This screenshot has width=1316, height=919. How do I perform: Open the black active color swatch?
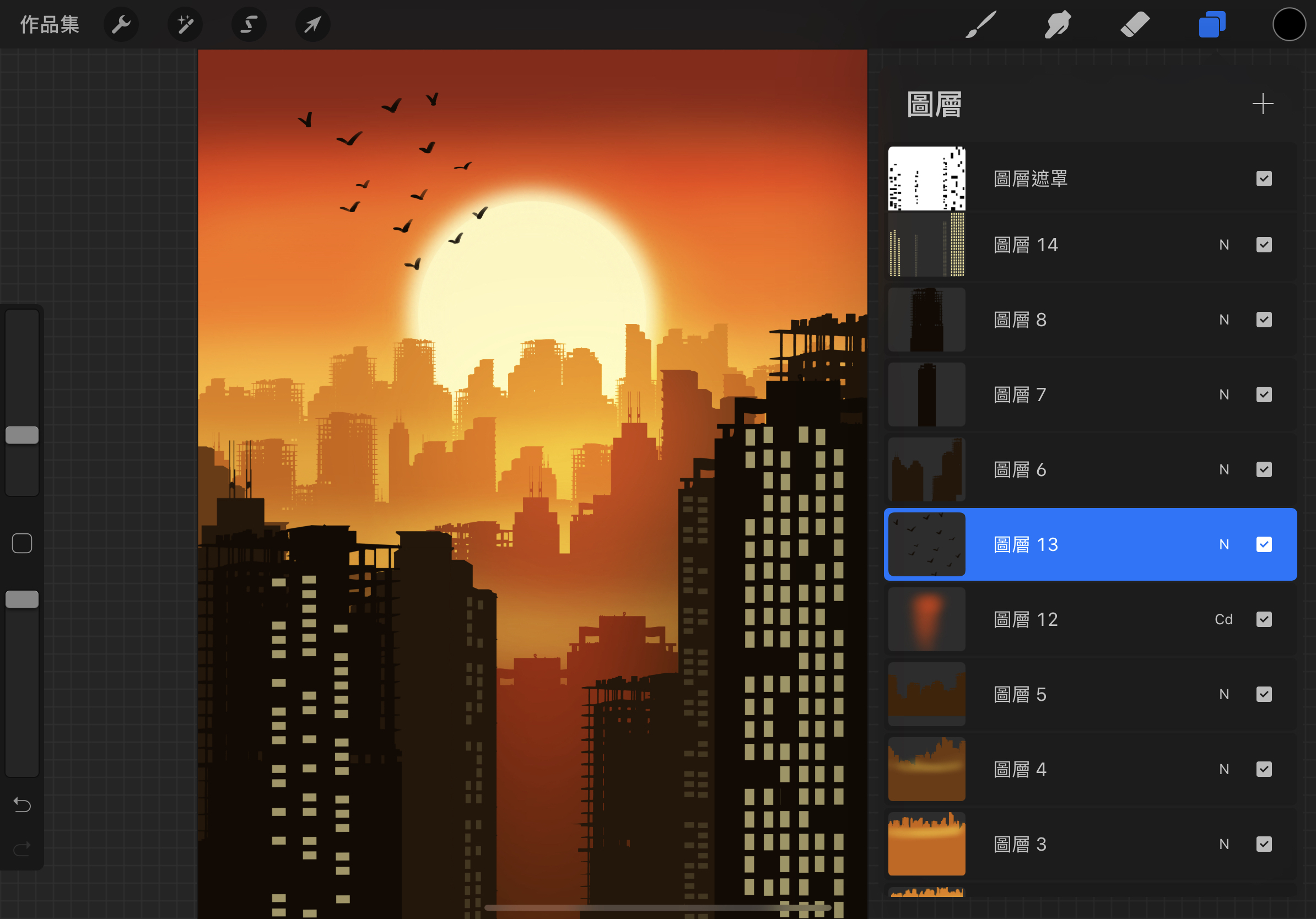click(1288, 25)
